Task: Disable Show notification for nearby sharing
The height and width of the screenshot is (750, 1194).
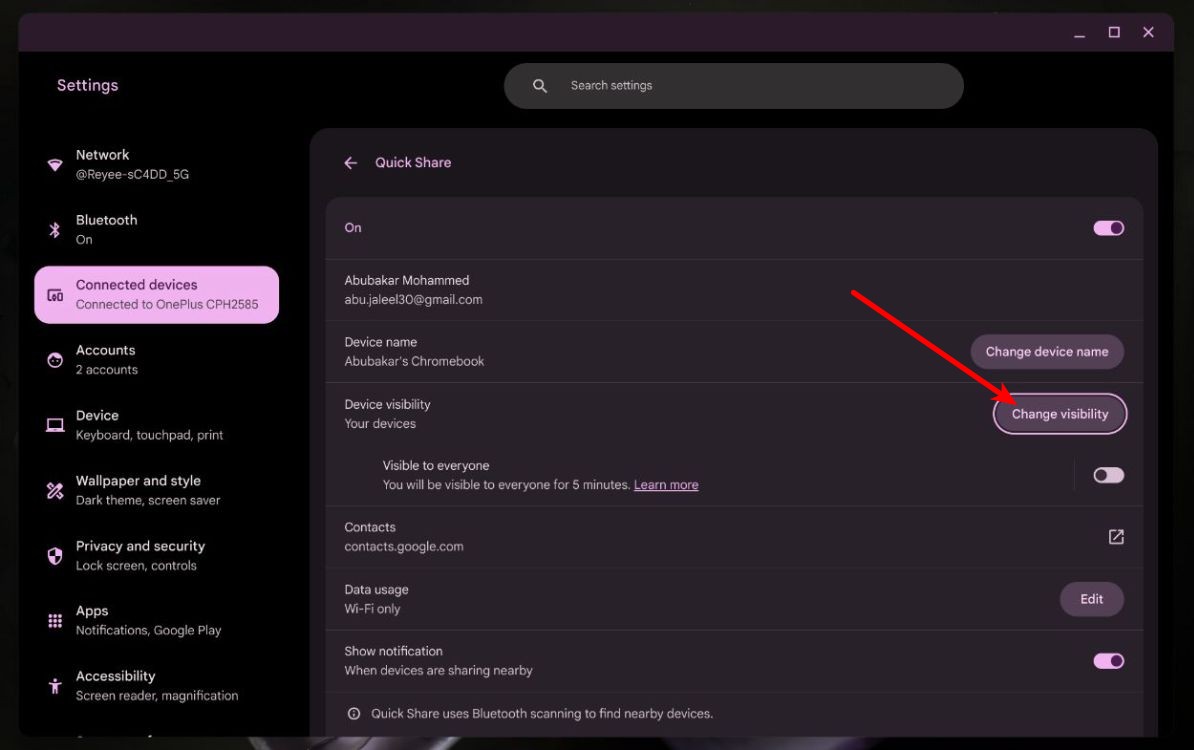Action: point(1108,660)
